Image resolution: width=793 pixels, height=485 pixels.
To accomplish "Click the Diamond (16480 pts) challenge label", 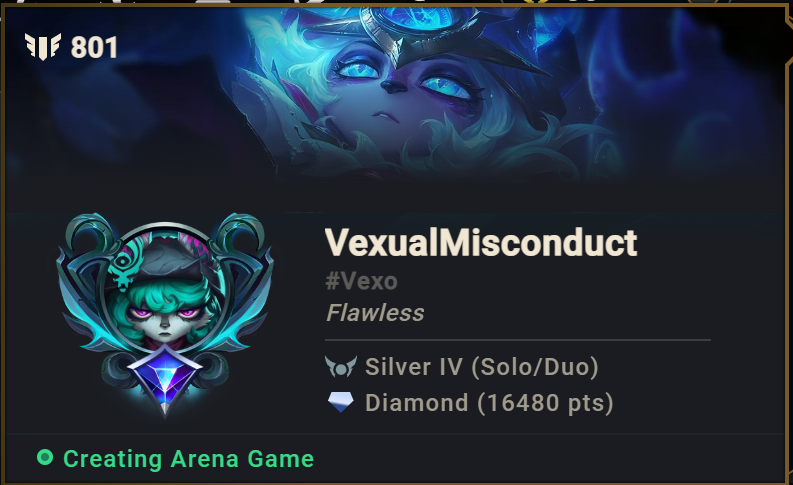I will pyautogui.click(x=489, y=403).
